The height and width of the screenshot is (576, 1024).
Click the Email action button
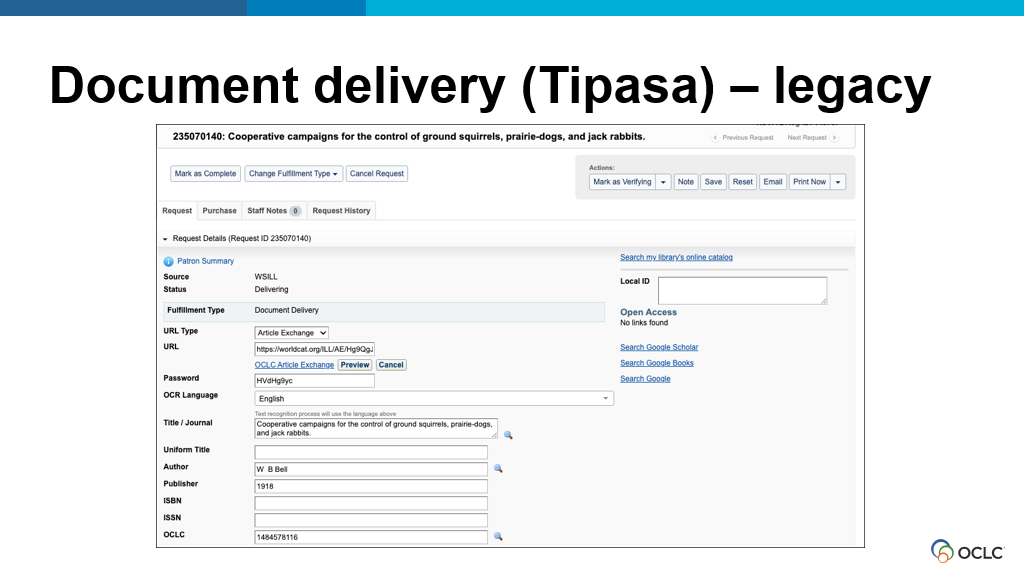[773, 182]
